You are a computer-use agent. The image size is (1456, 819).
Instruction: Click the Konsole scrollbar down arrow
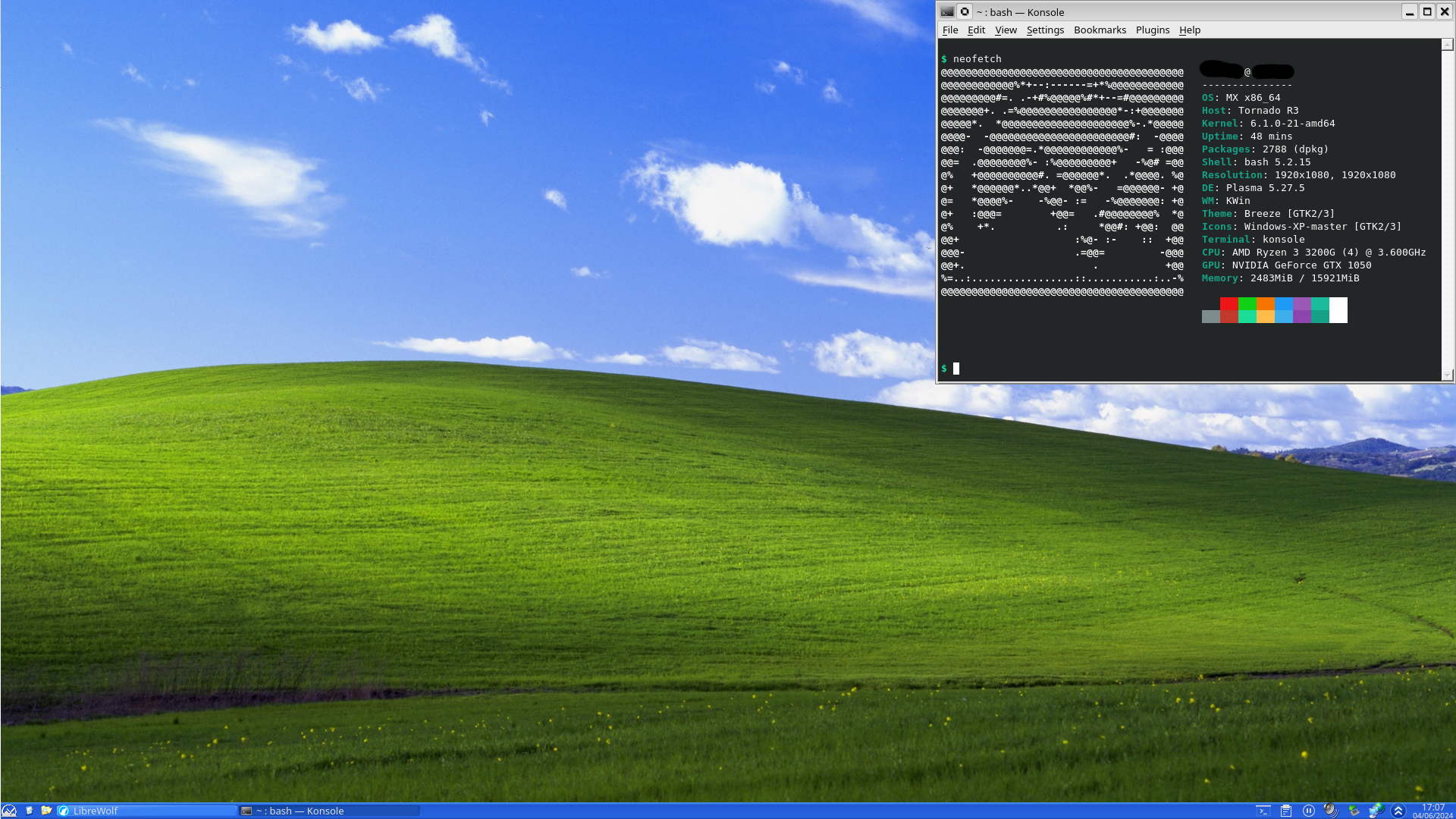pyautogui.click(x=1447, y=375)
